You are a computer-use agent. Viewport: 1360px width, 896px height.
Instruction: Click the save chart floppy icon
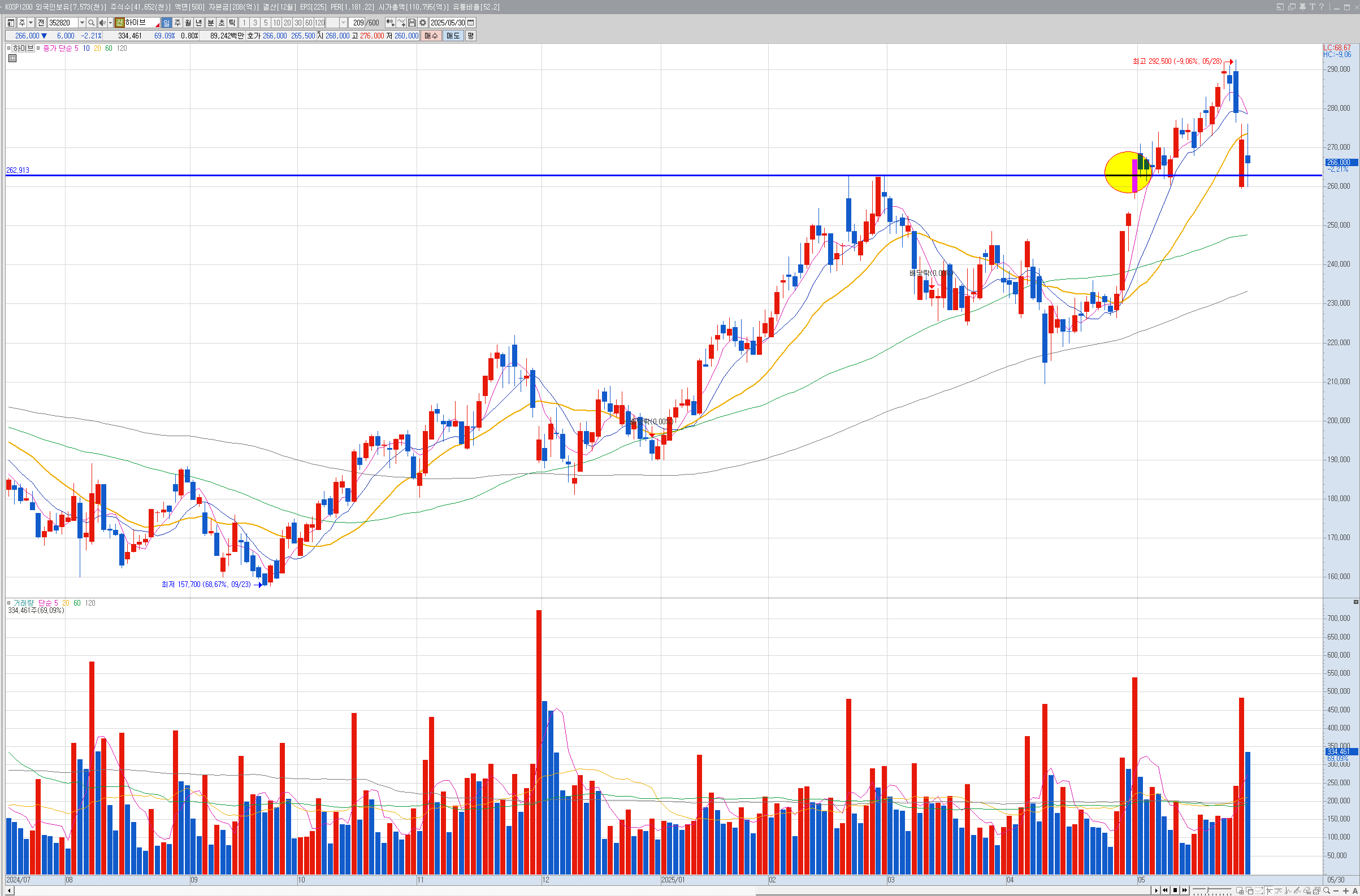pyautogui.click(x=412, y=23)
